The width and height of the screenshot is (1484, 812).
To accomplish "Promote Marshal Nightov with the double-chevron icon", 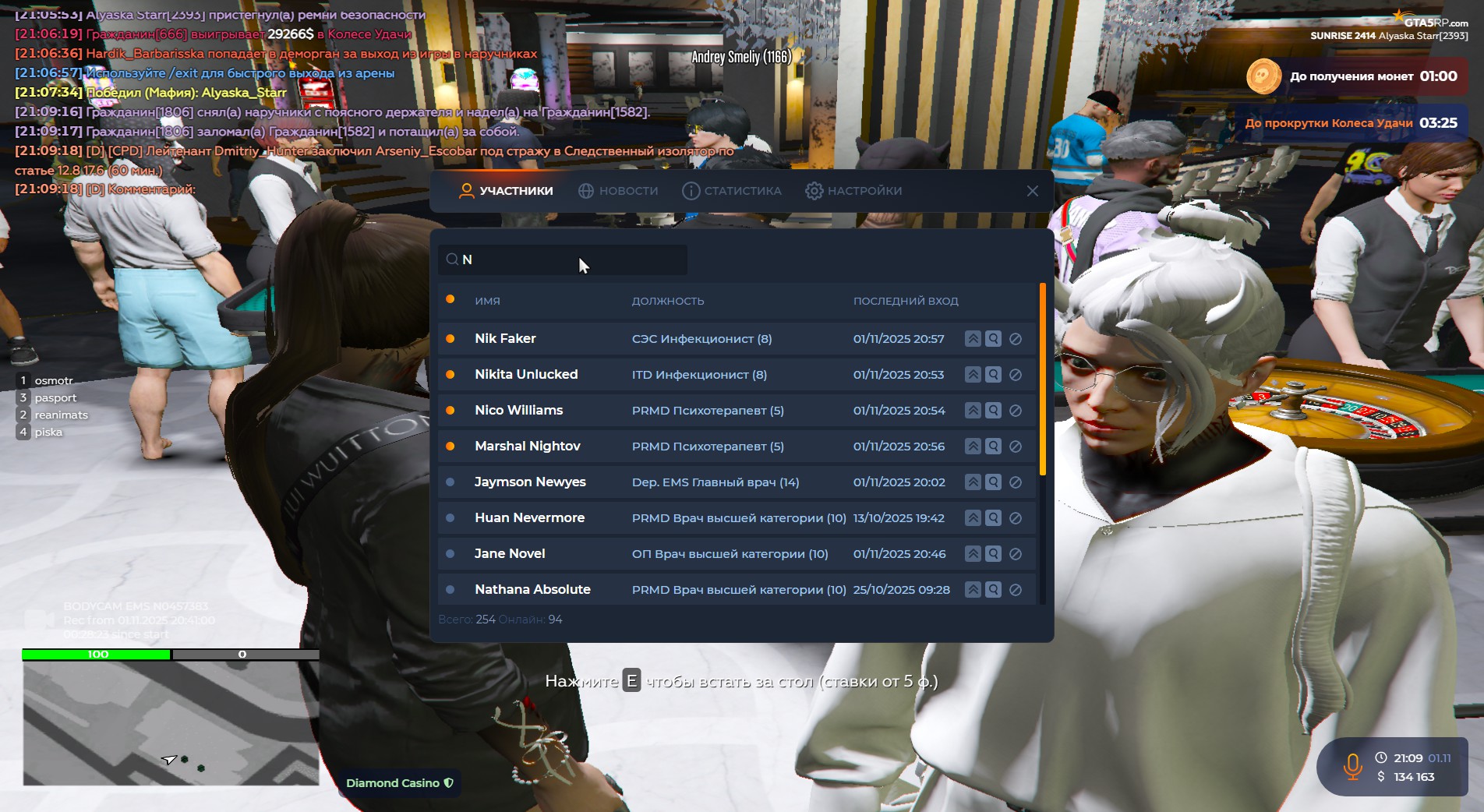I will click(x=973, y=447).
